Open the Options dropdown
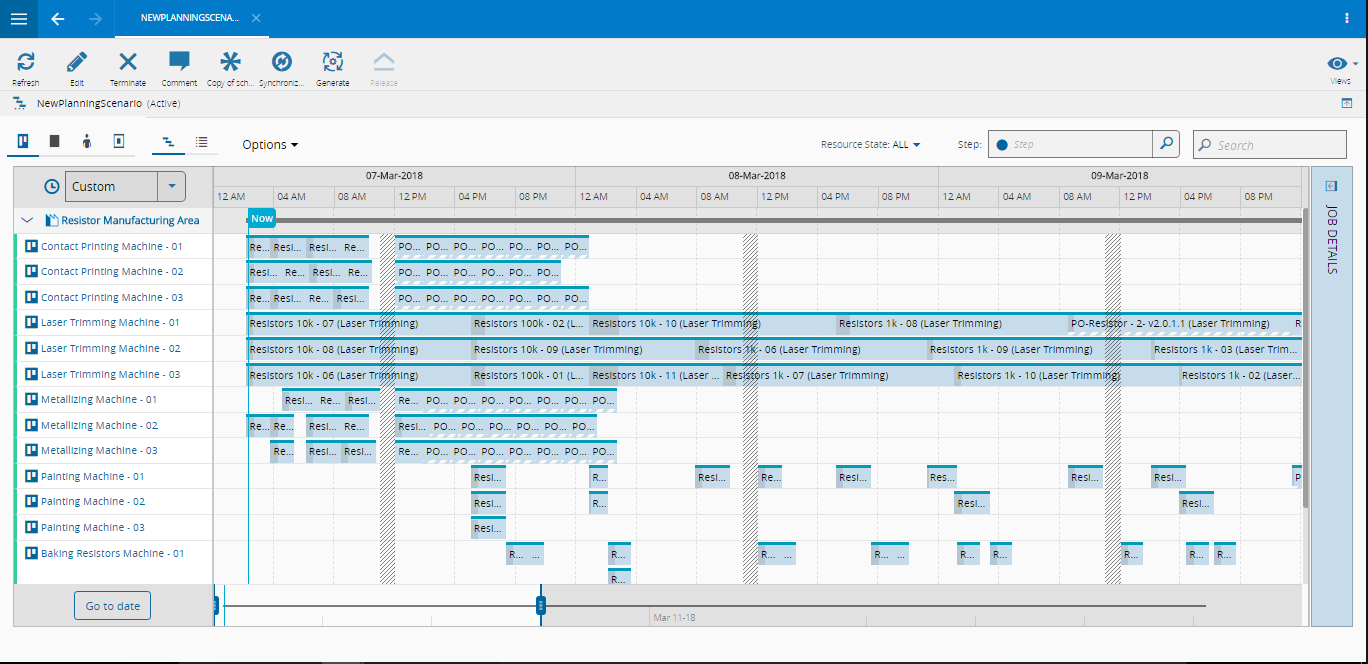Viewport: 1368px width, 664px height. click(x=270, y=145)
